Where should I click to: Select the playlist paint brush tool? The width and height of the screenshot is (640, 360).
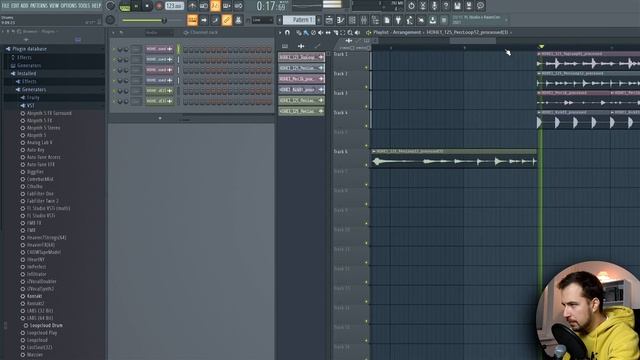pyautogui.click(x=306, y=33)
